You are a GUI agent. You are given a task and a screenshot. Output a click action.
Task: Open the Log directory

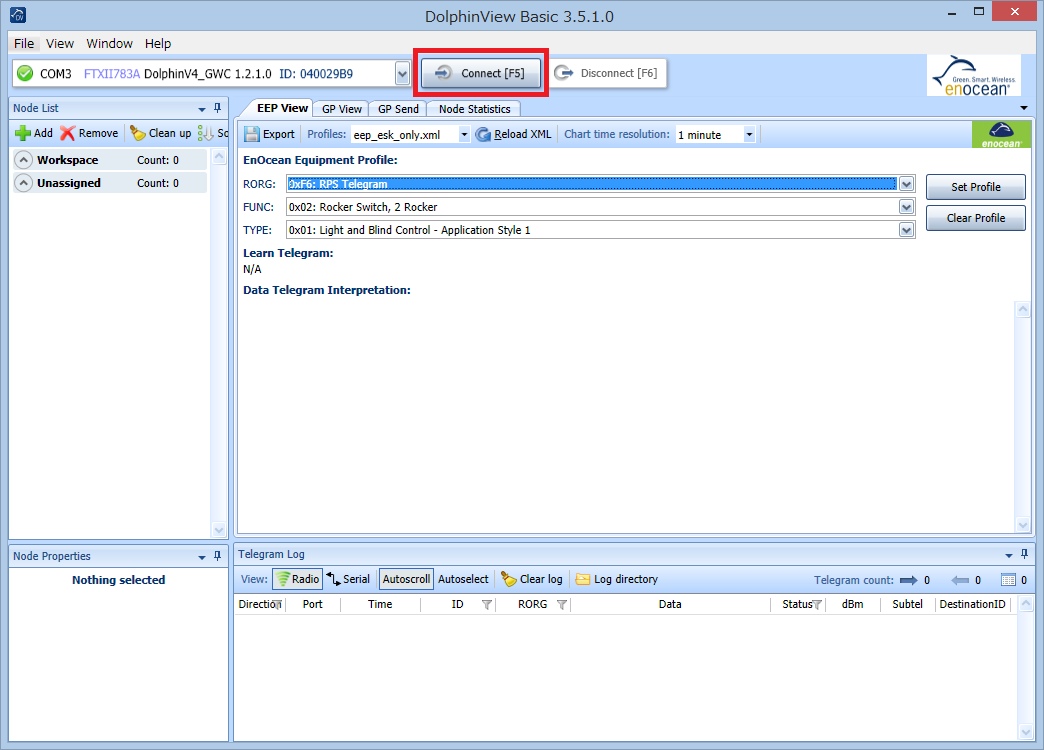(x=617, y=579)
